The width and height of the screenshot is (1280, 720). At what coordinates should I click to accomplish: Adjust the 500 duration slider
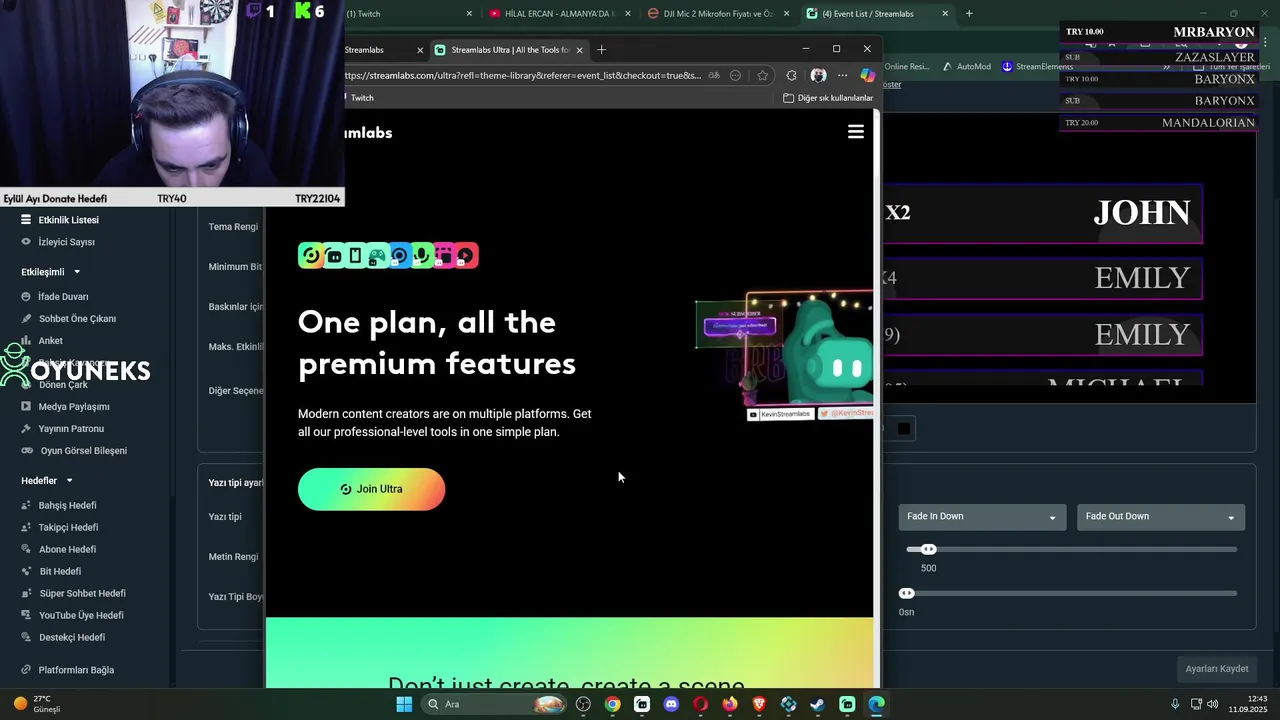click(x=928, y=549)
